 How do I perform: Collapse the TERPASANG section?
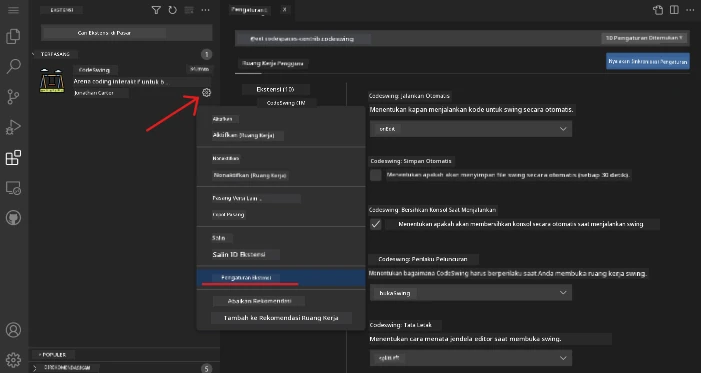(x=55, y=54)
